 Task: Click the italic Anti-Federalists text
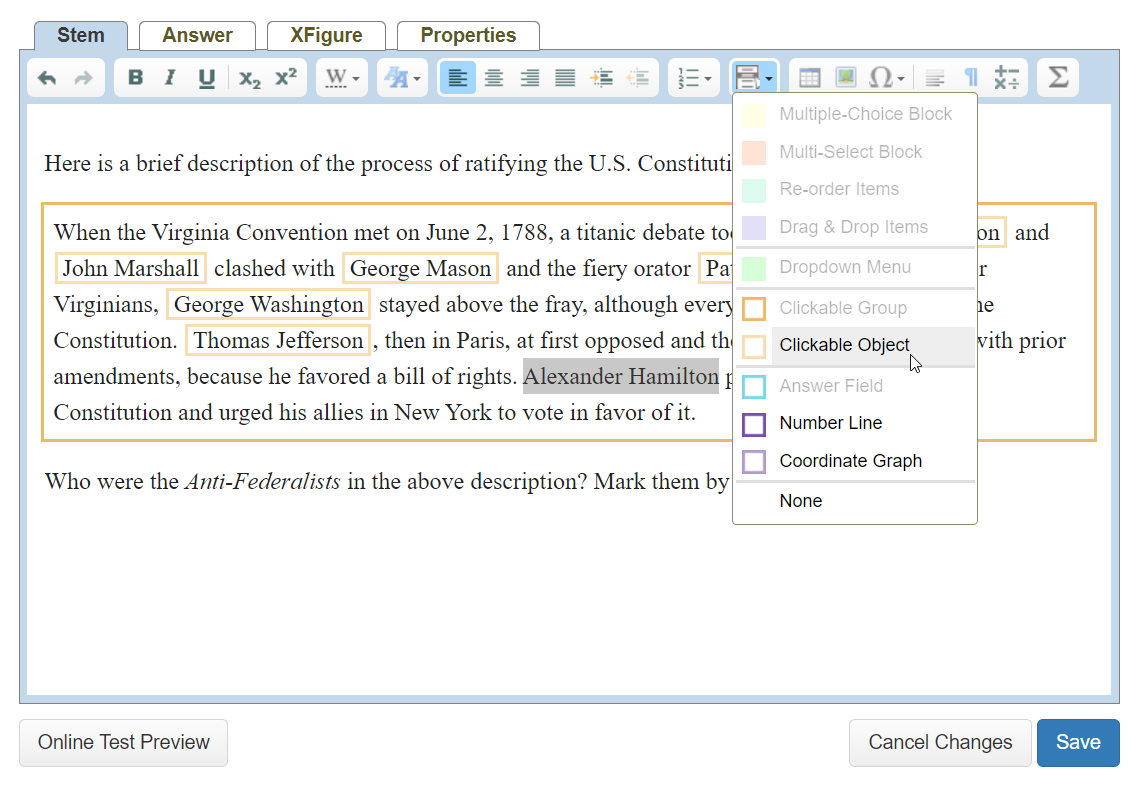click(262, 481)
